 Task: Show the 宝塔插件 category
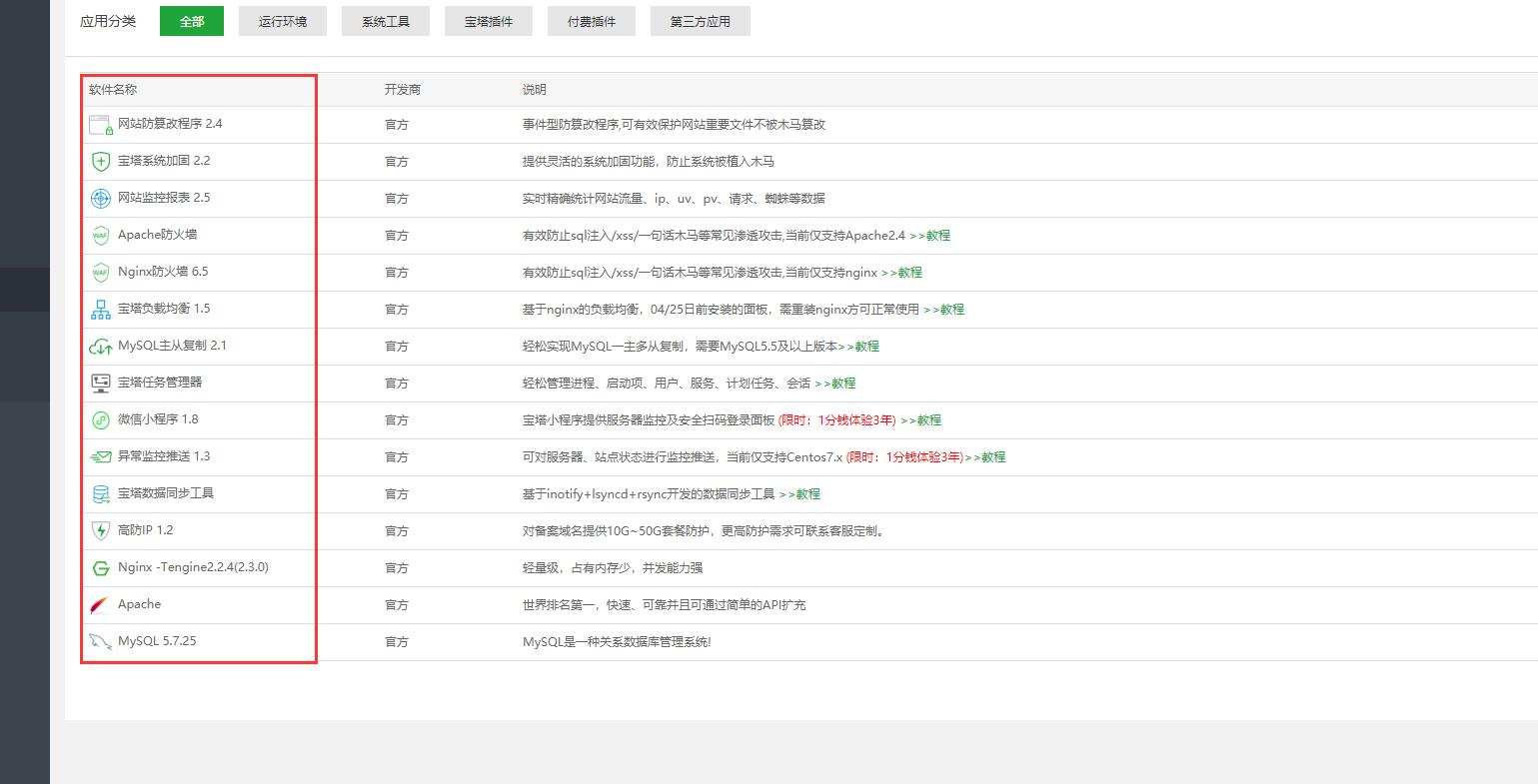point(489,21)
